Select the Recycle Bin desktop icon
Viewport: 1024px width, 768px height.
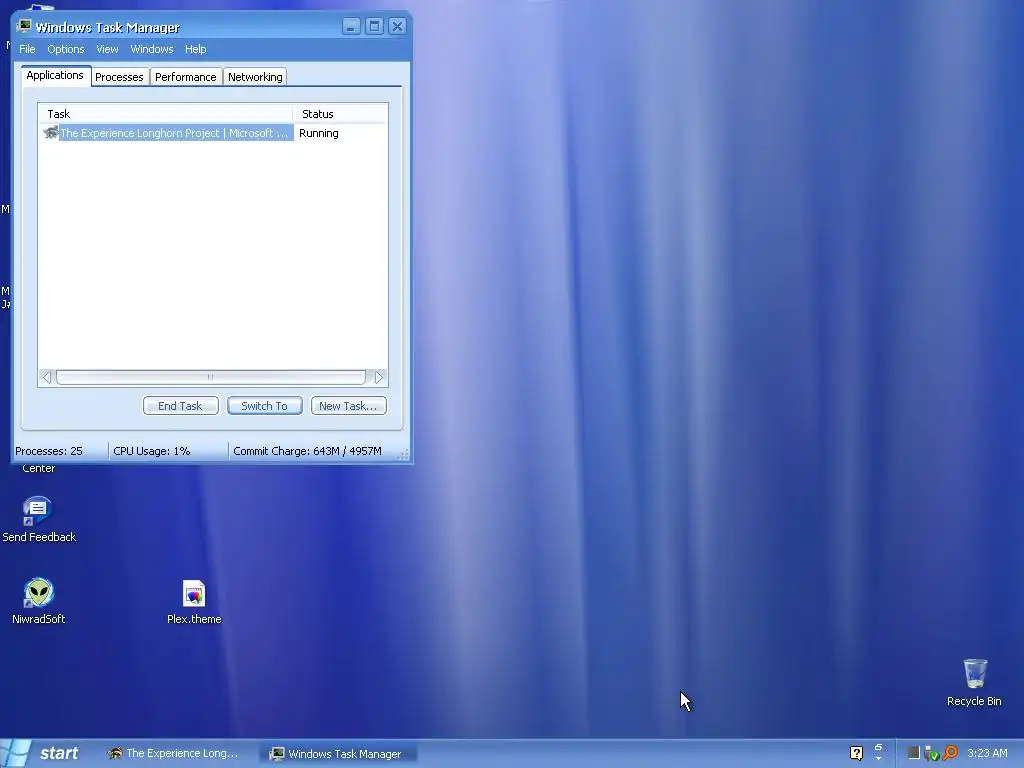coord(974,682)
